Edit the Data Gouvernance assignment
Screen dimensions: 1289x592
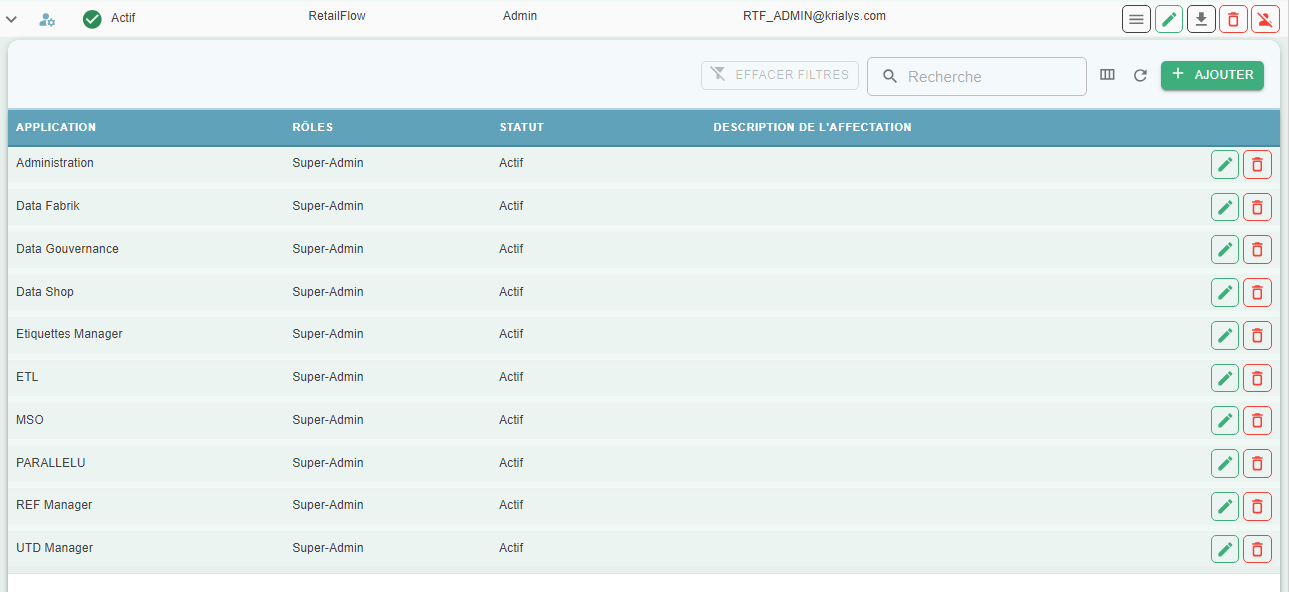click(x=1225, y=250)
